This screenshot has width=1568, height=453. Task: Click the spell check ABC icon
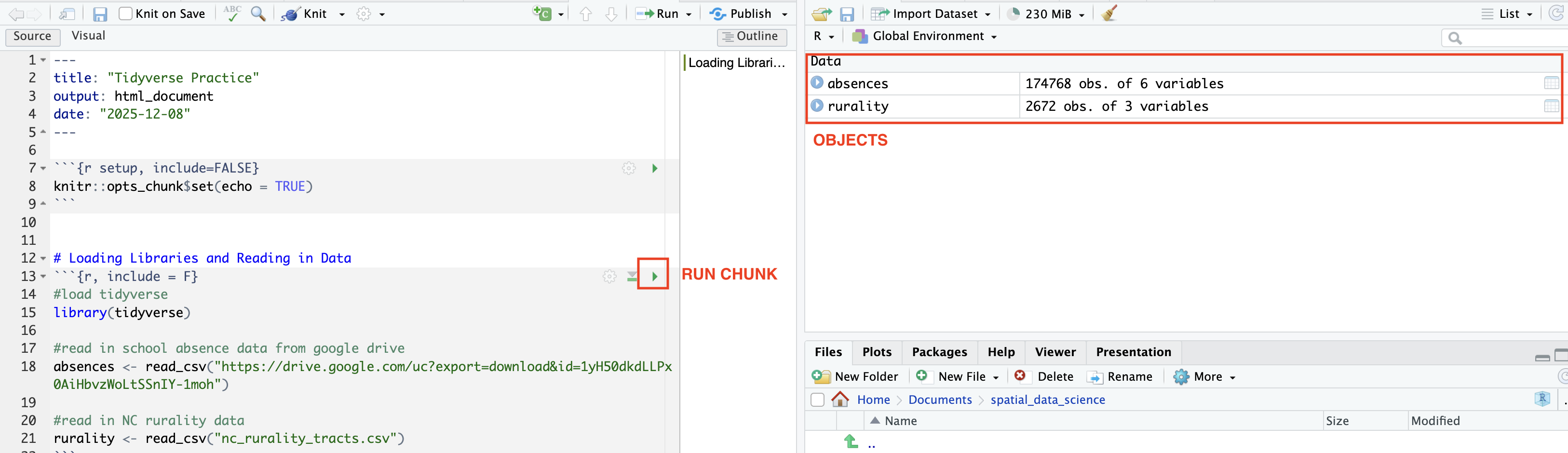232,13
